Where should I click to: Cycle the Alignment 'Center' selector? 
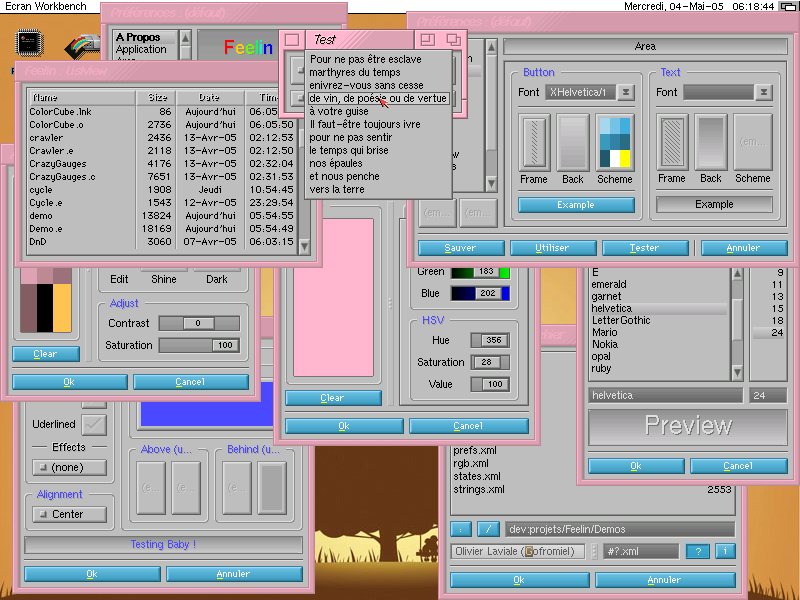pyautogui.click(x=69, y=514)
